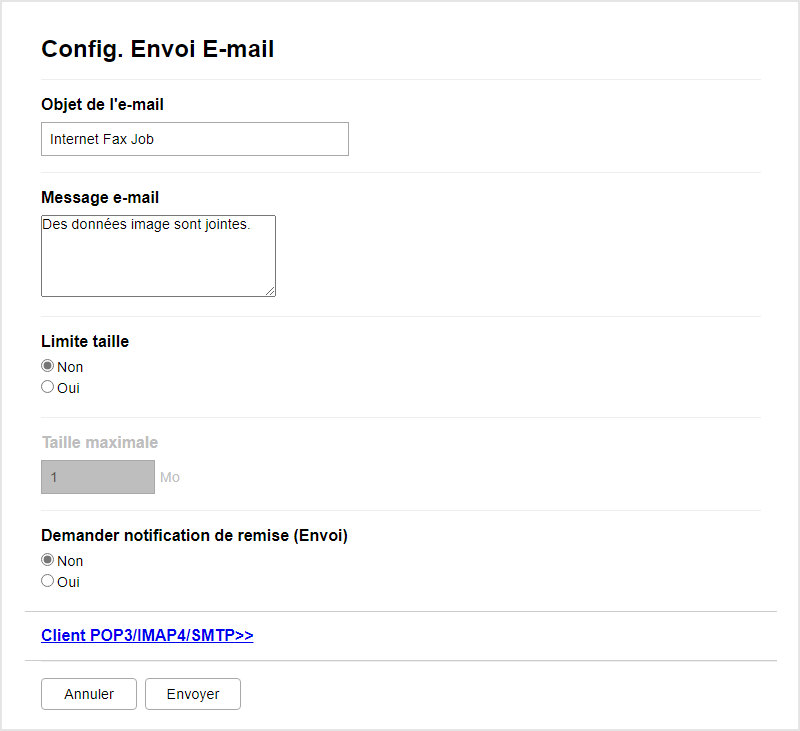Select Oui radio button under Limite taille

point(47,387)
